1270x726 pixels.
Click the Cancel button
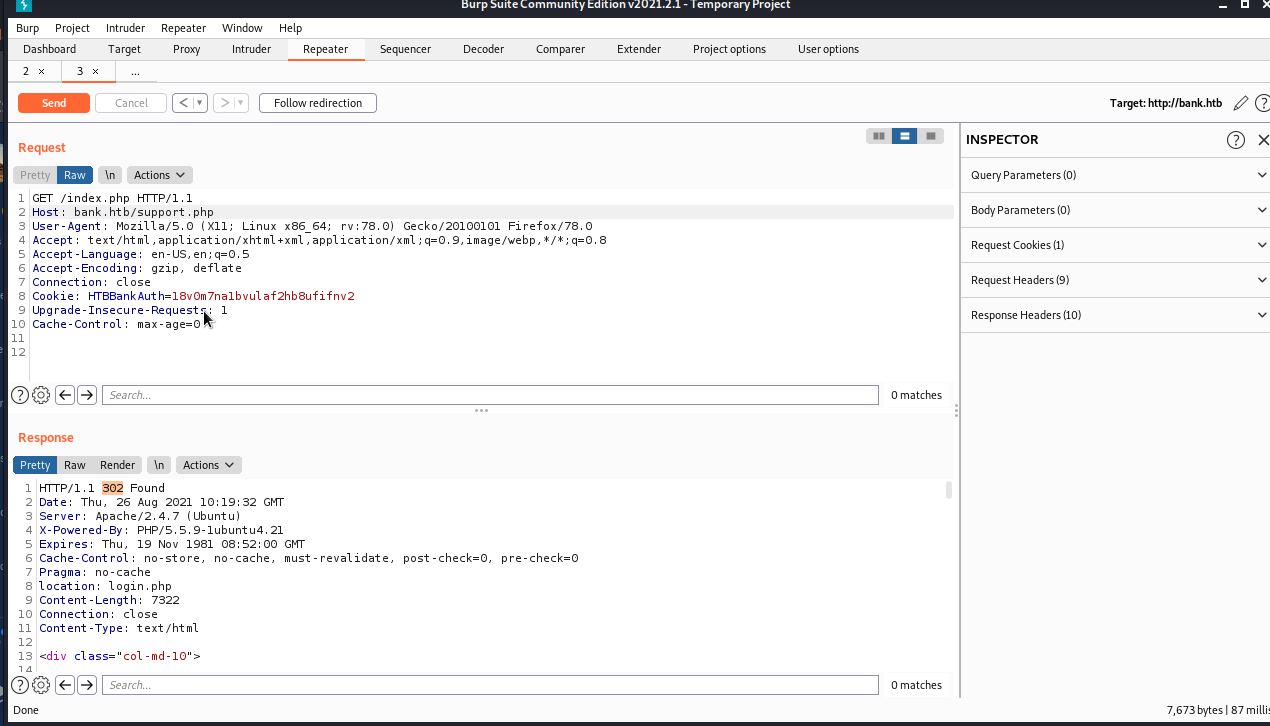coord(131,103)
